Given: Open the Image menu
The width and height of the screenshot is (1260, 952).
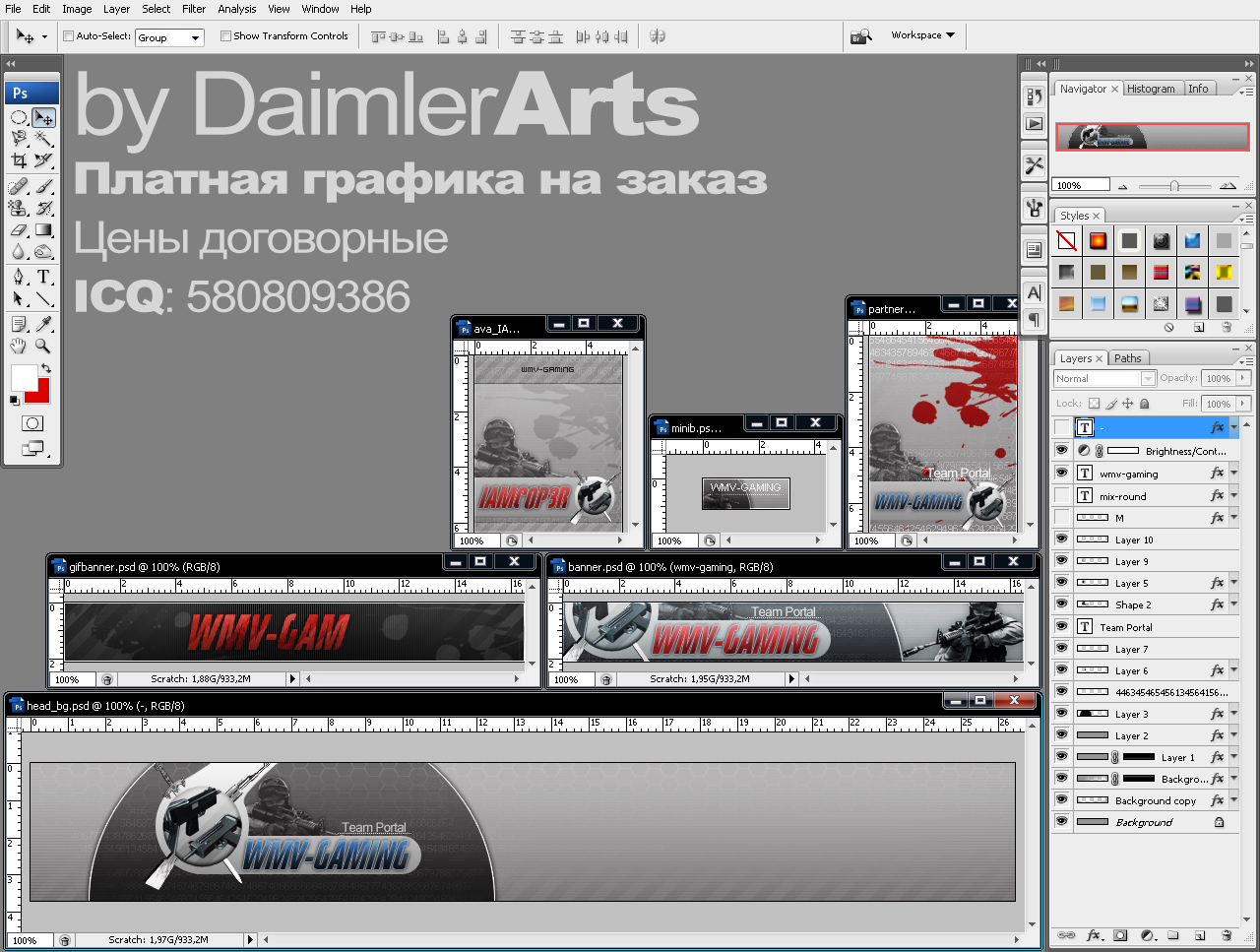Looking at the screenshot, I should point(77,9).
